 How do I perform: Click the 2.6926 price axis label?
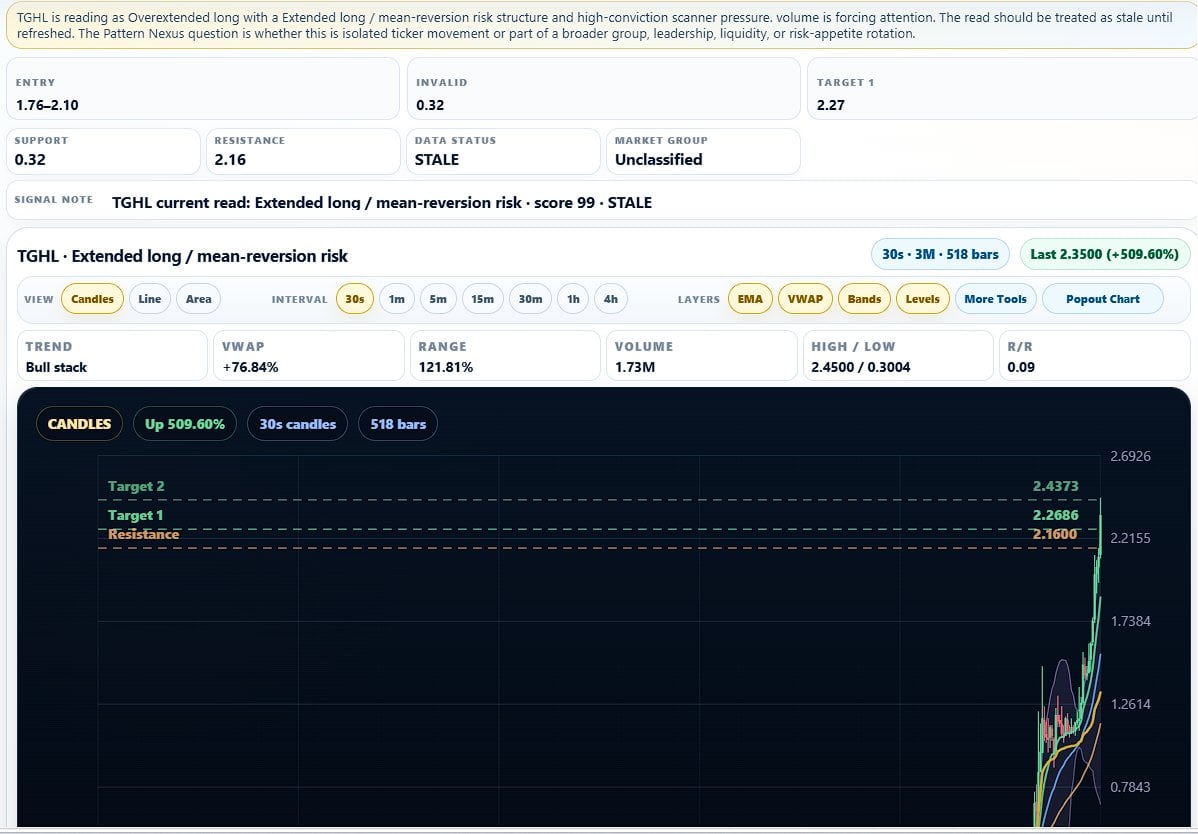tap(1130, 456)
